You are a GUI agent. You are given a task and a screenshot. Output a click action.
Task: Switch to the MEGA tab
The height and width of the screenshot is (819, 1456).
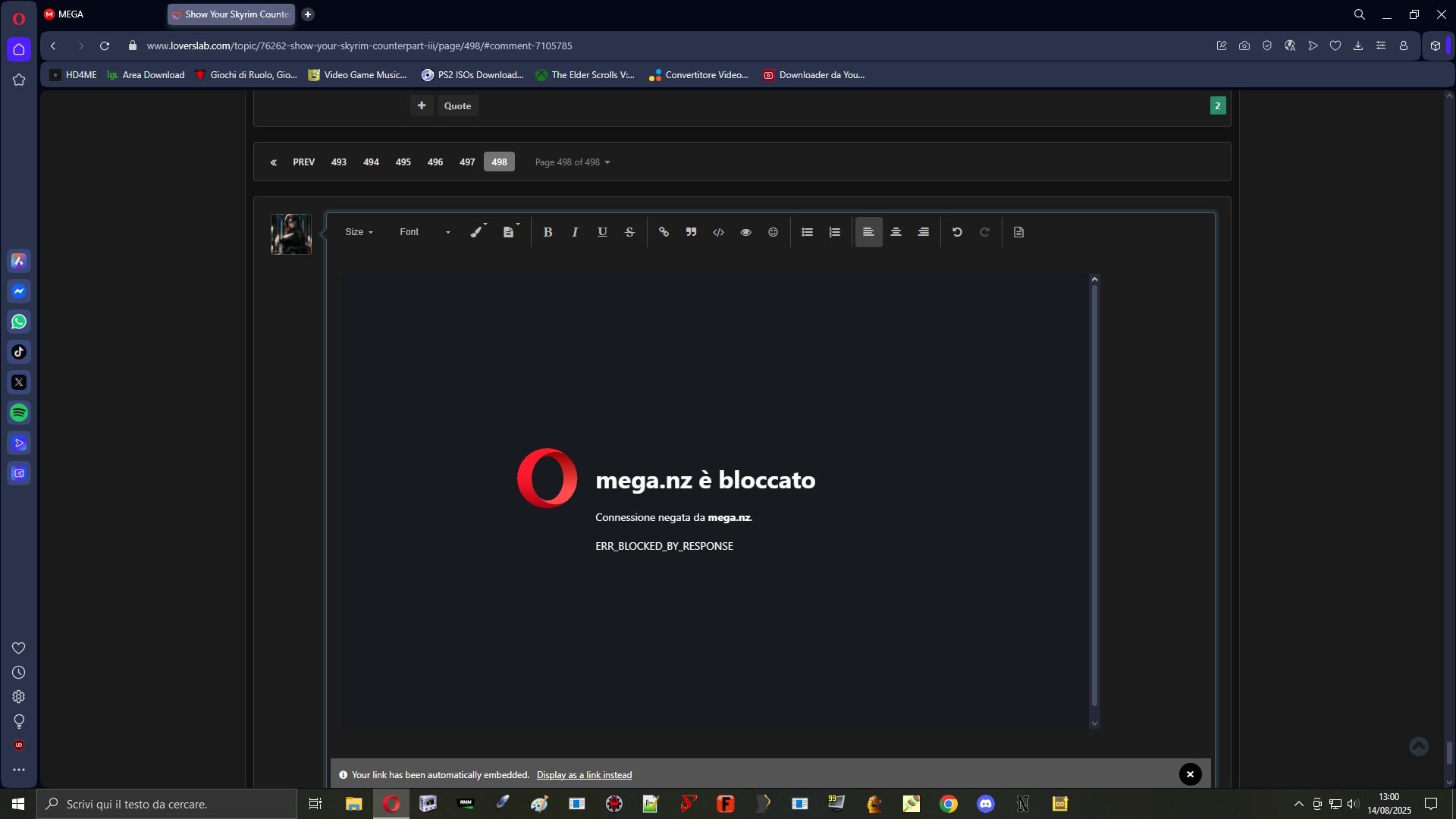[102, 14]
